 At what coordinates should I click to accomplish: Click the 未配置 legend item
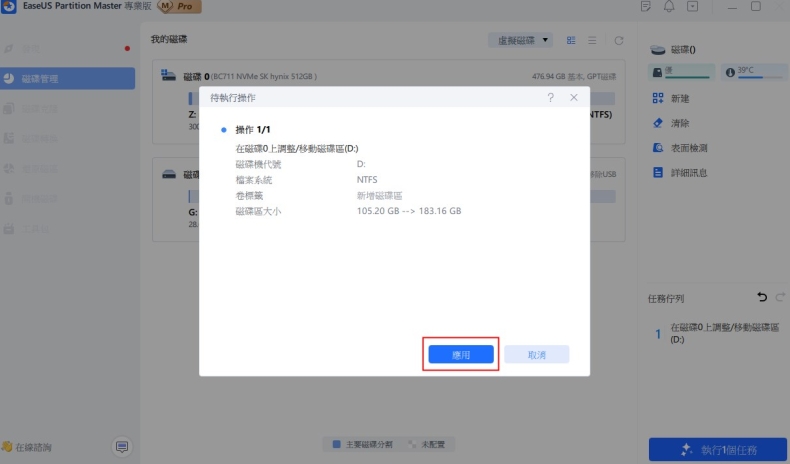pos(427,444)
